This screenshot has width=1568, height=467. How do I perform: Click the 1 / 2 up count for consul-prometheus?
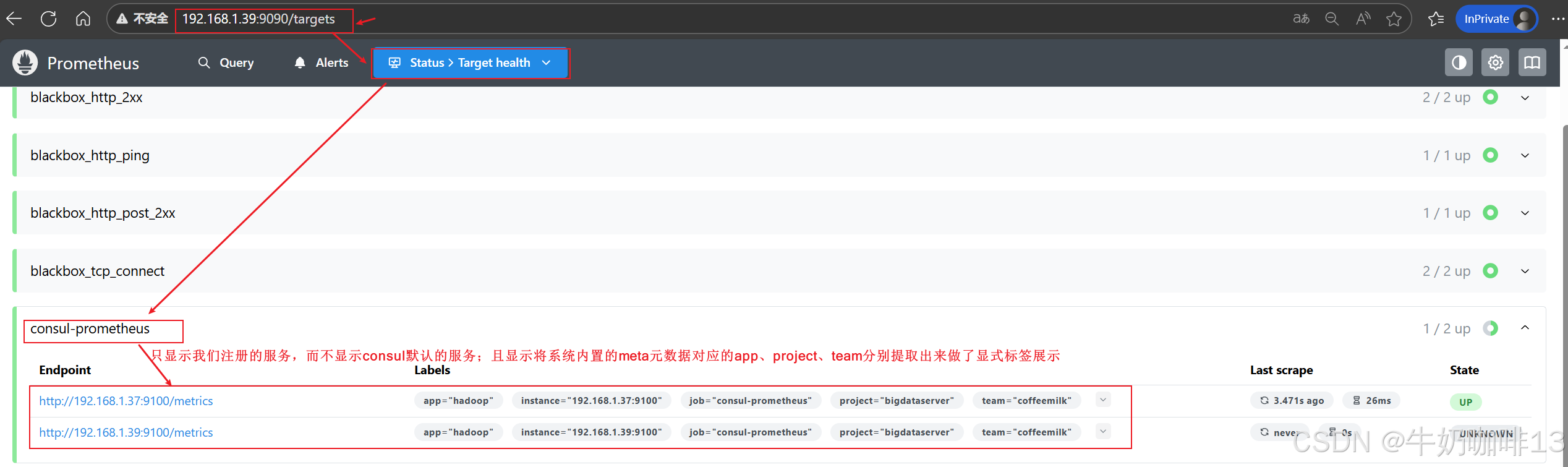coord(1447,328)
